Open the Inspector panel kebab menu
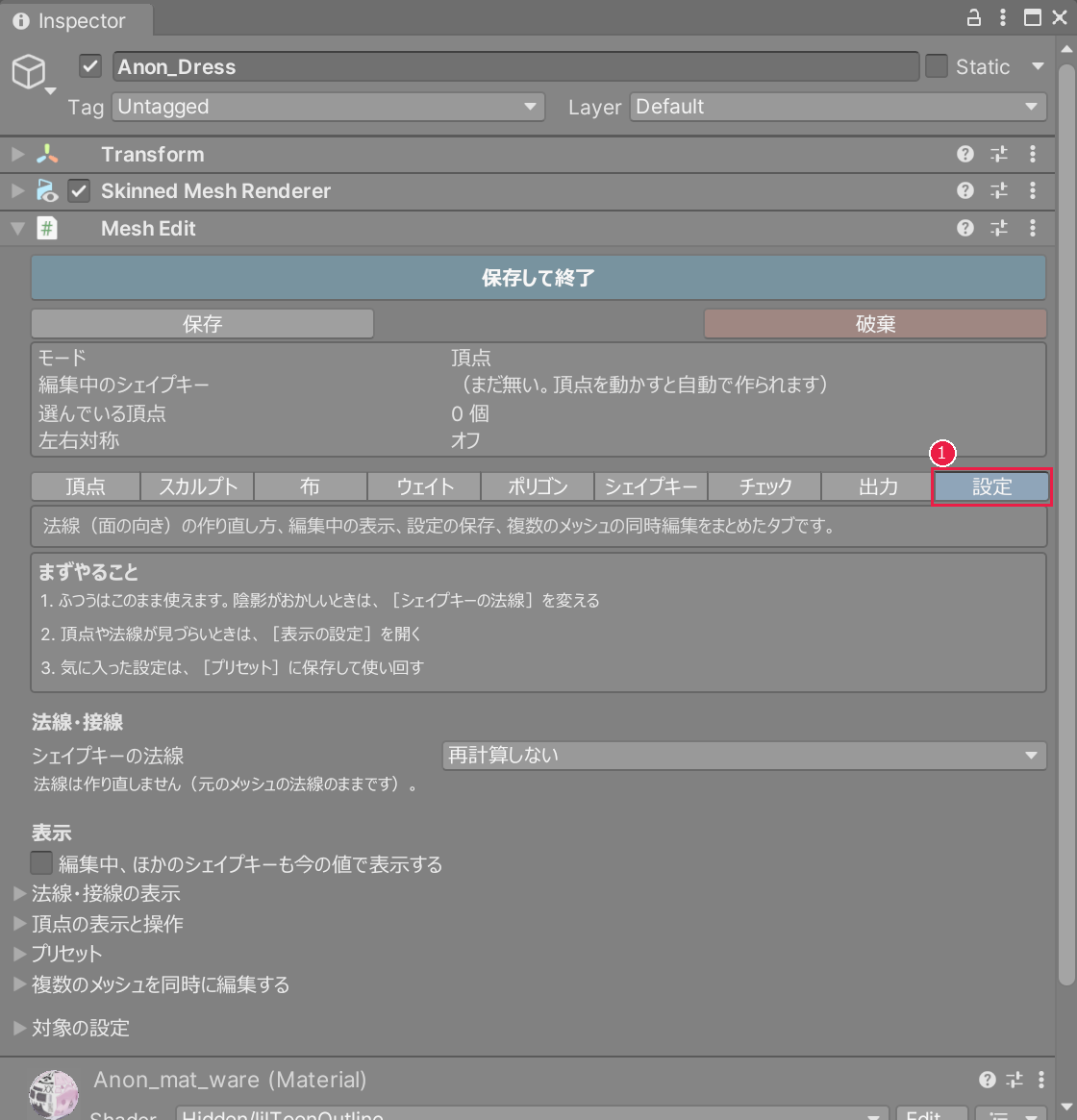 1003,18
